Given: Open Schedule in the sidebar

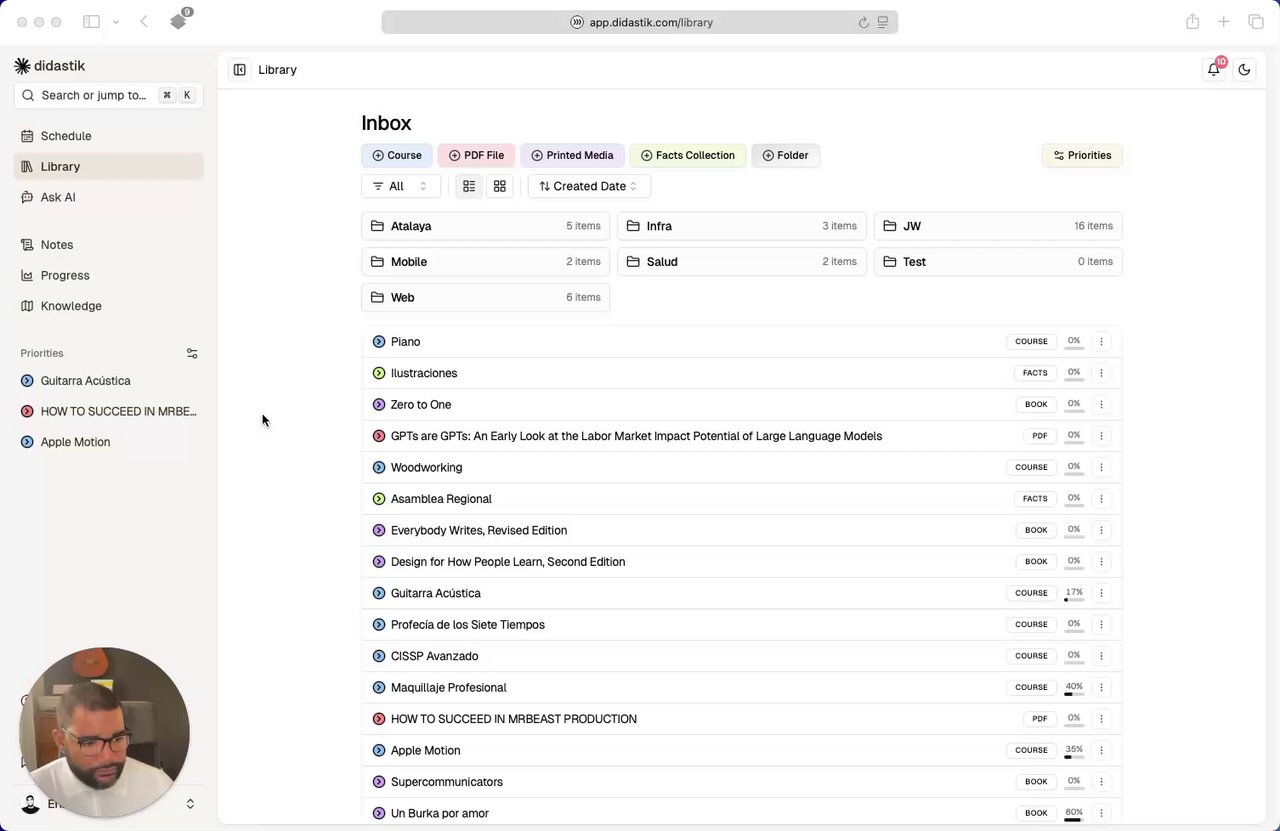Looking at the screenshot, I should coord(66,136).
